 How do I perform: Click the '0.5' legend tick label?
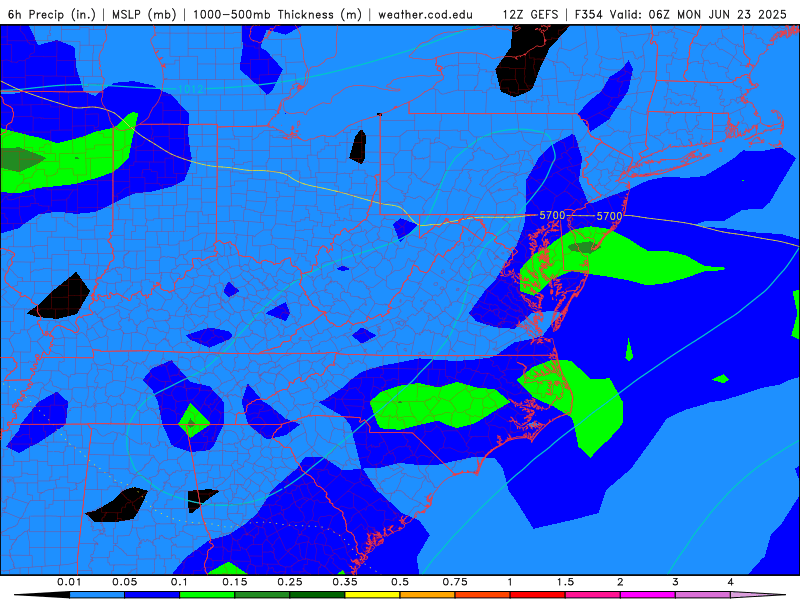[400, 582]
